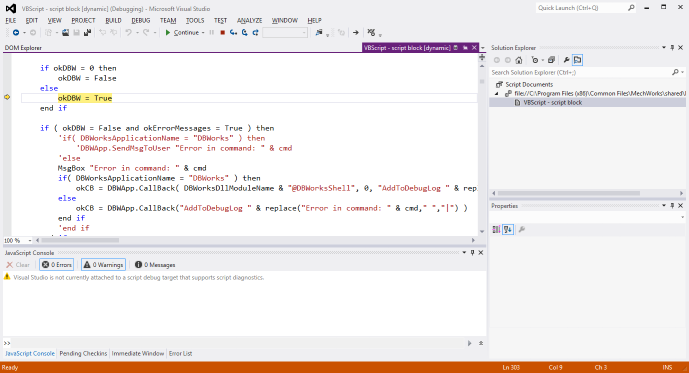The width and height of the screenshot is (689, 373).
Task: Open the empty toolbar combo box
Action: [x=285, y=33]
